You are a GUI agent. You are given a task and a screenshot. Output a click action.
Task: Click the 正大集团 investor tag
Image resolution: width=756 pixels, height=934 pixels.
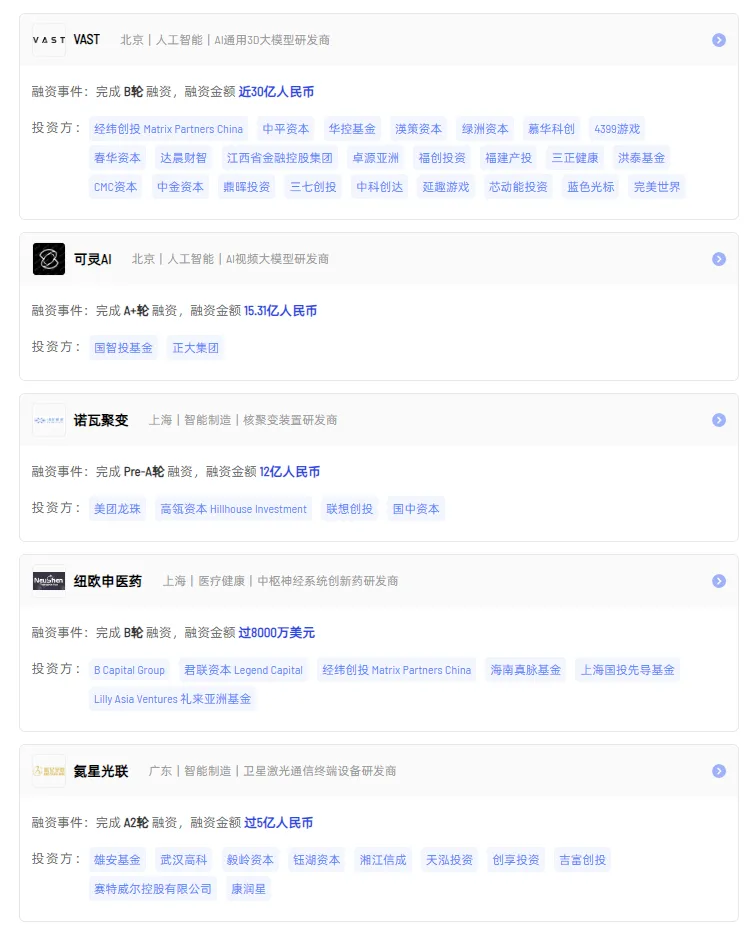pos(195,348)
